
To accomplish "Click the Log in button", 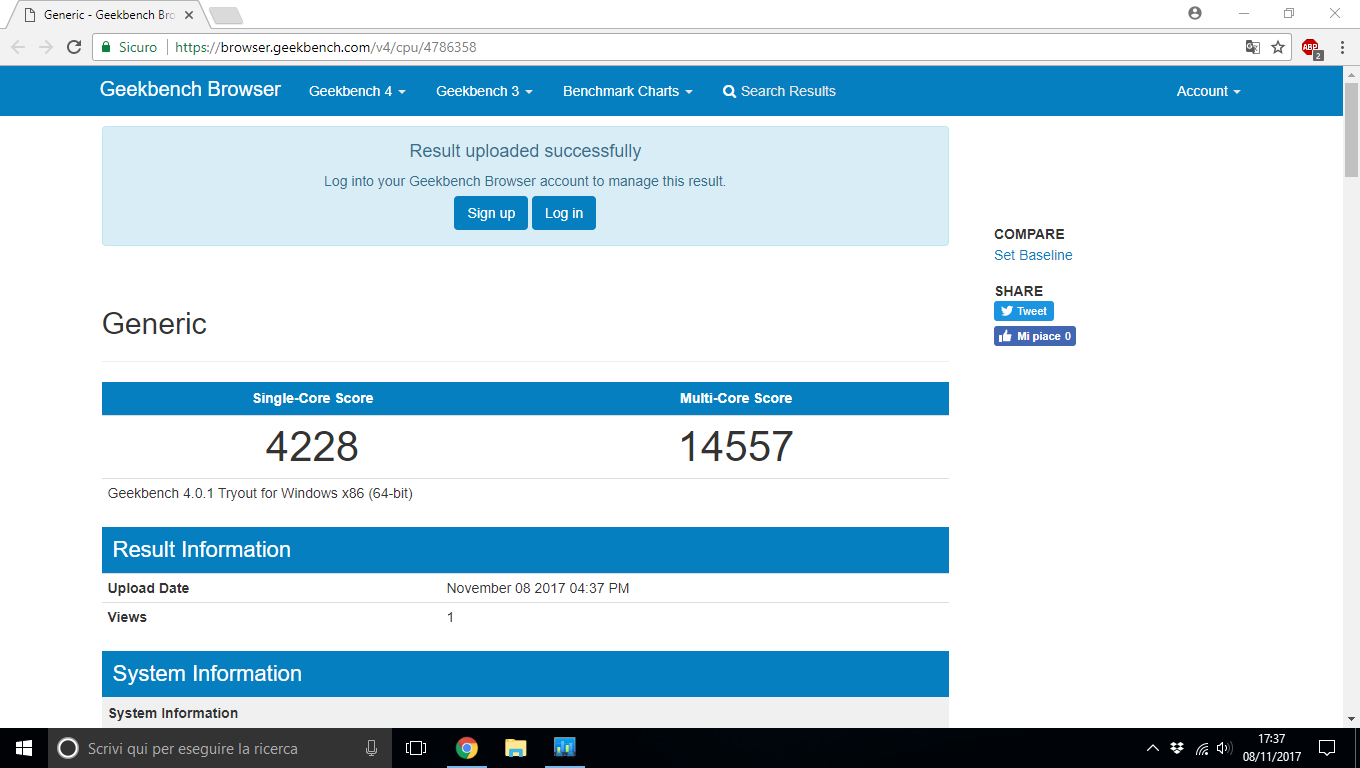I will (x=564, y=213).
